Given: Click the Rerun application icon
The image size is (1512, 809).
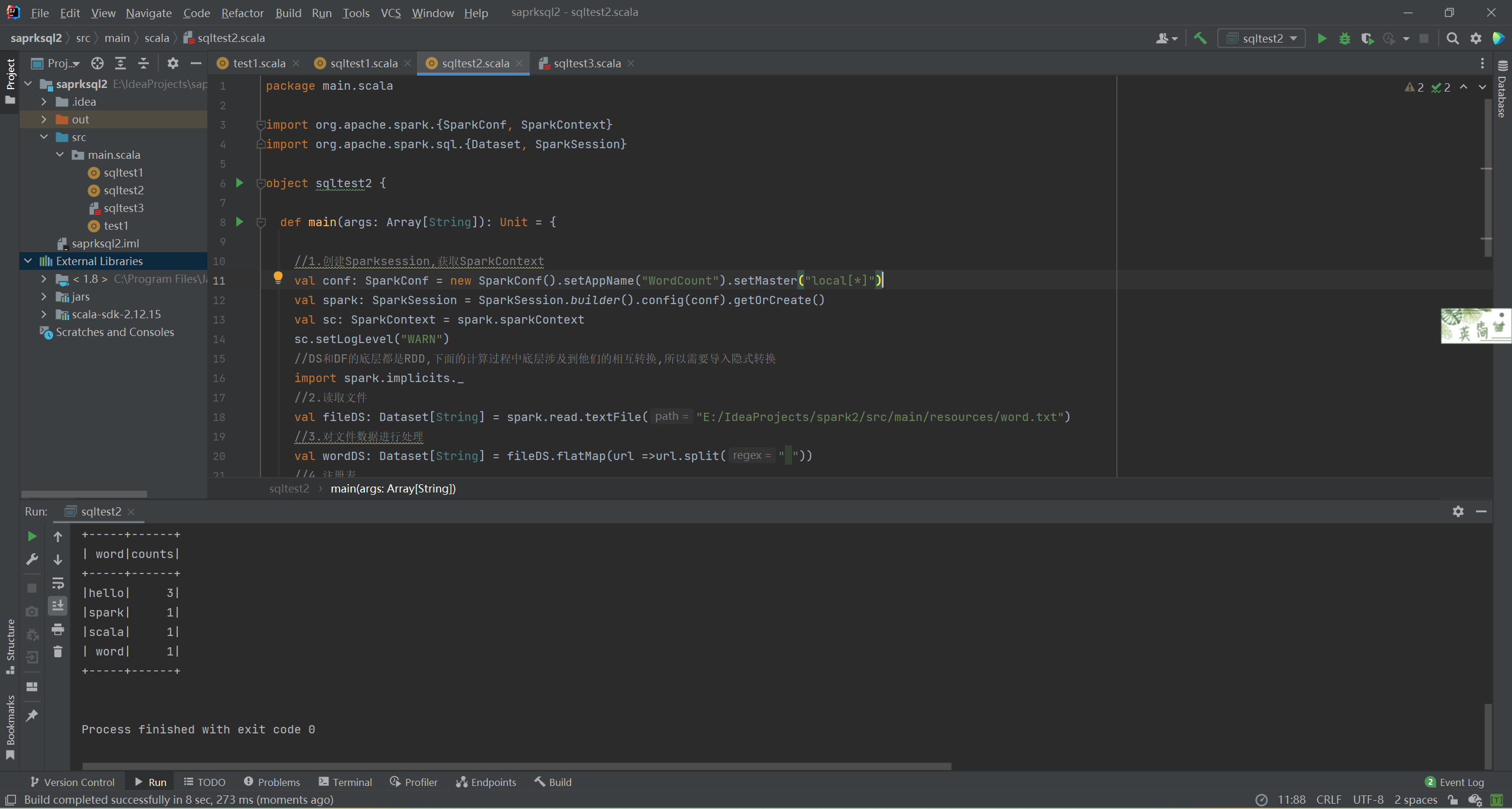Looking at the screenshot, I should click(x=31, y=536).
